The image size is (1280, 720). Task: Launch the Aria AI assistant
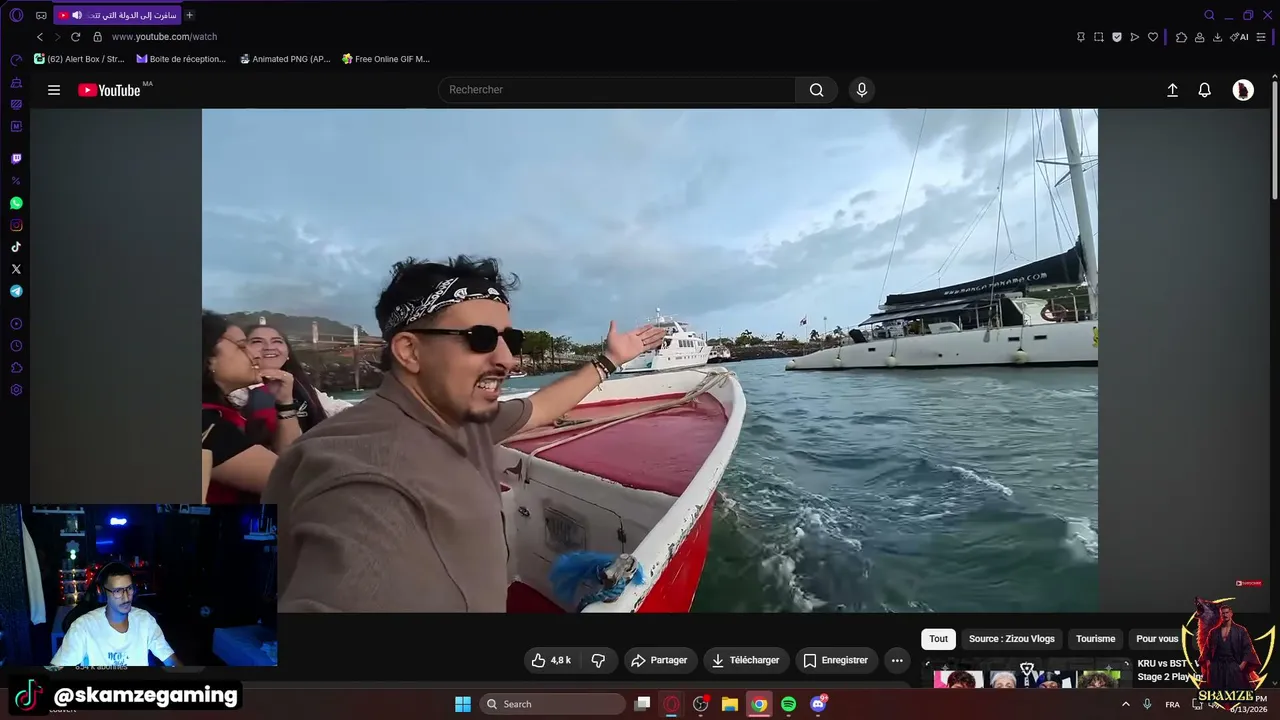coord(1239,37)
